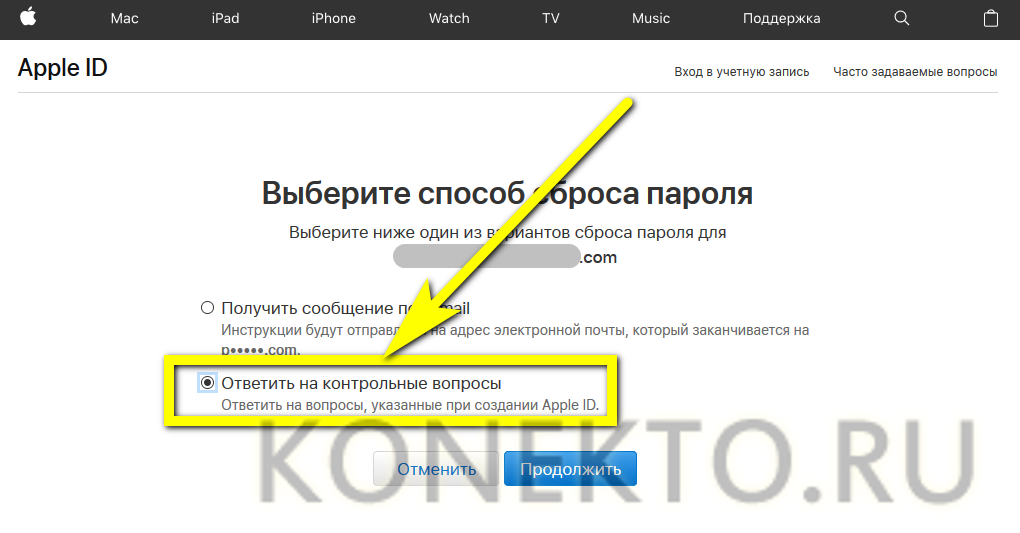Click the Выберите способ сброса пароля heading
The width and height of the screenshot is (1020, 533).
507,193
